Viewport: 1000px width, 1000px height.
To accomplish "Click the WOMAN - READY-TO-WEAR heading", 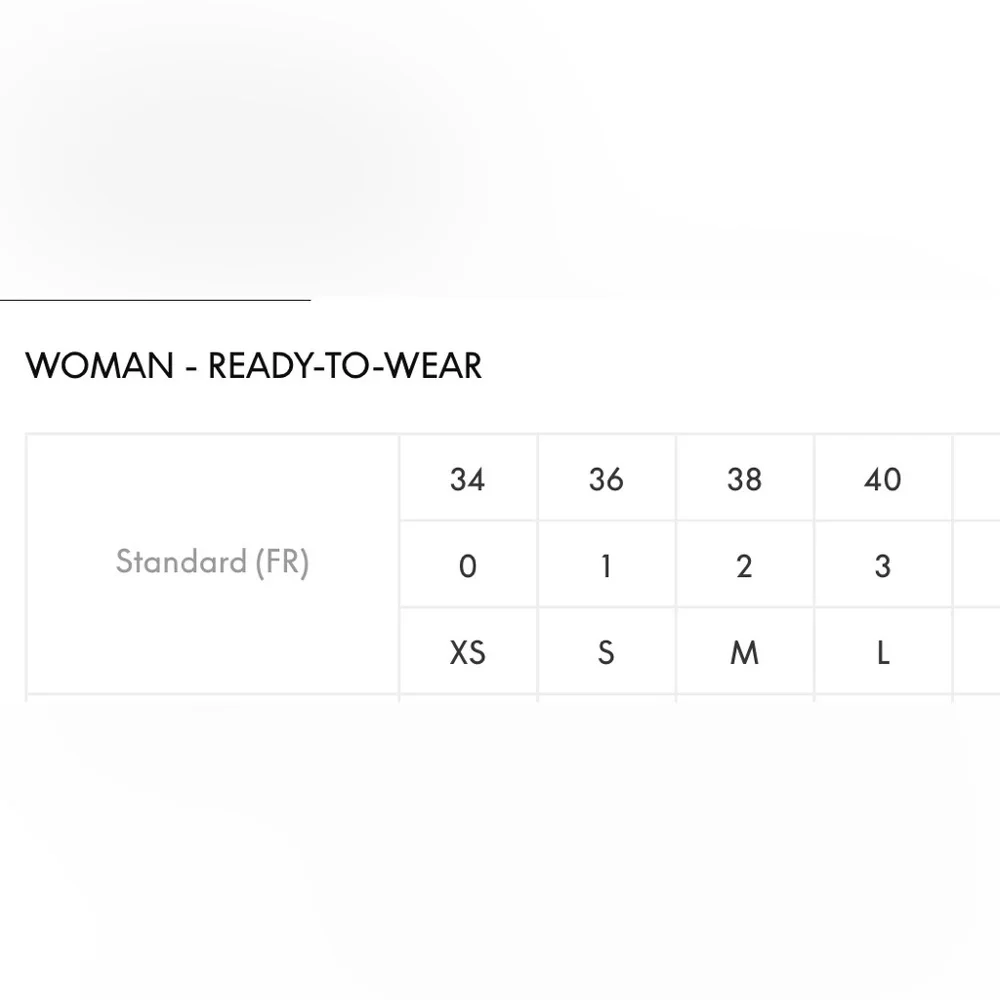I will coord(253,366).
